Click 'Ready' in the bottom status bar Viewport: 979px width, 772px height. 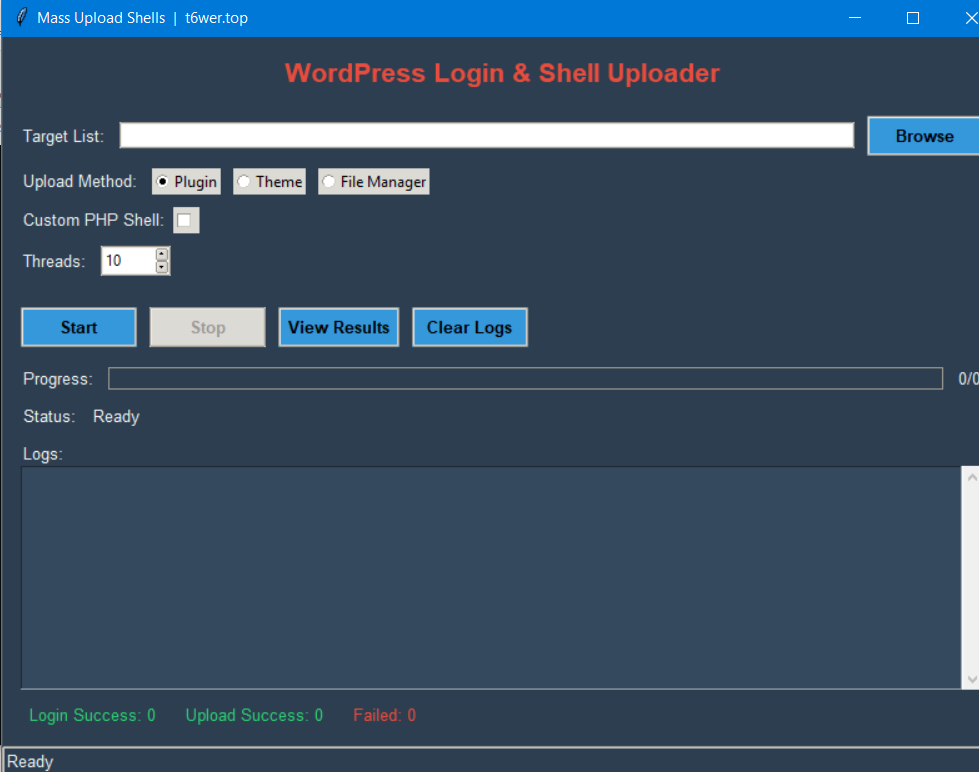click(x=30, y=761)
